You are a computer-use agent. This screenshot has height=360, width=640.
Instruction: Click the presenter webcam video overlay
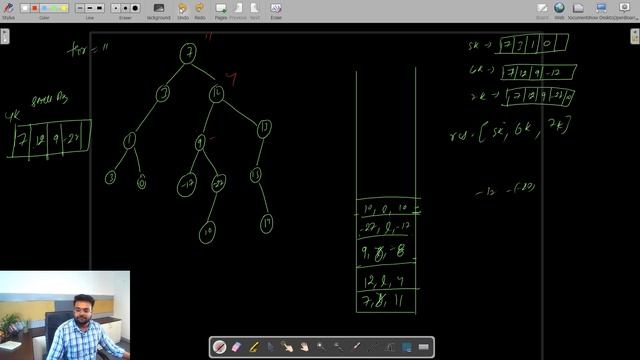click(65, 315)
